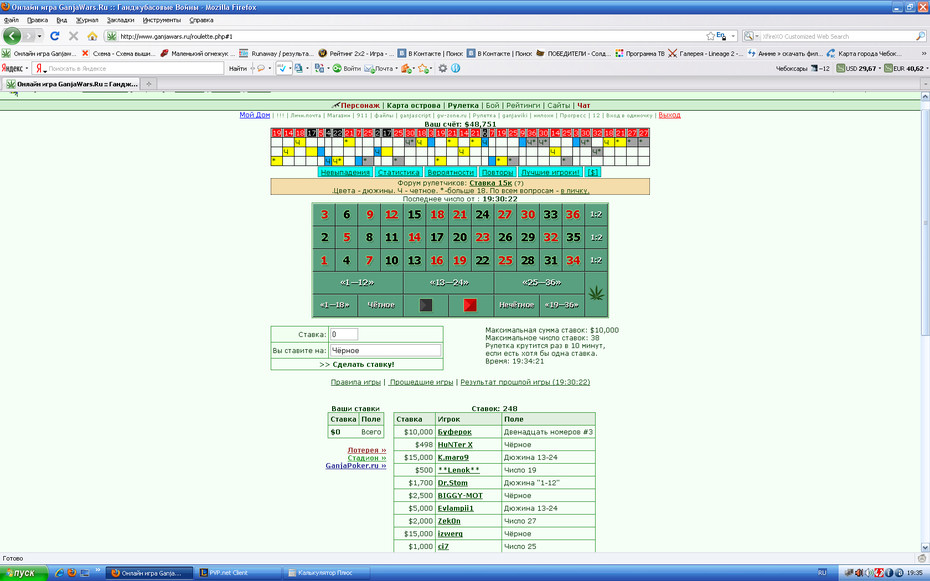Bet on Чётное (even) cell
The image size is (930, 581).
point(381,305)
